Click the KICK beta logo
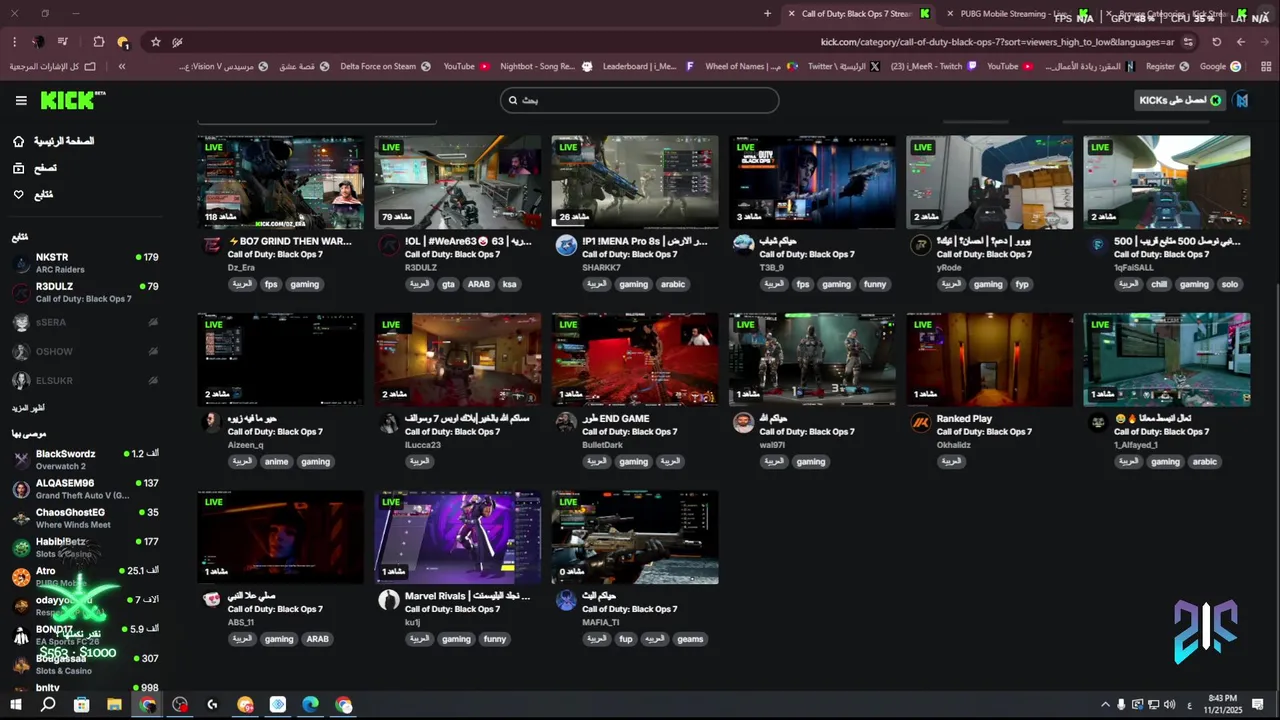The image size is (1280, 720). click(73, 100)
